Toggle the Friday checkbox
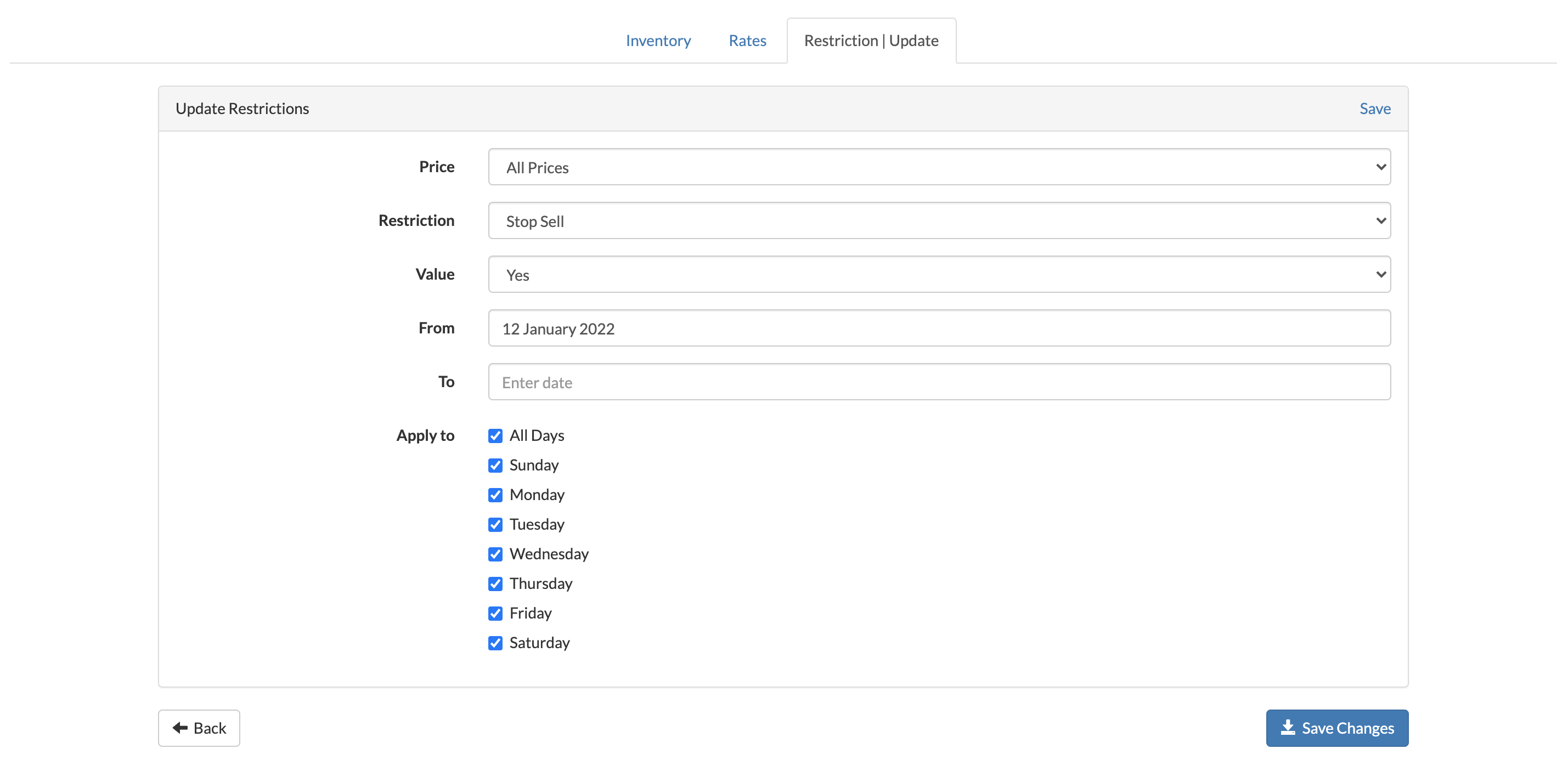This screenshot has width=1568, height=760. 495,614
